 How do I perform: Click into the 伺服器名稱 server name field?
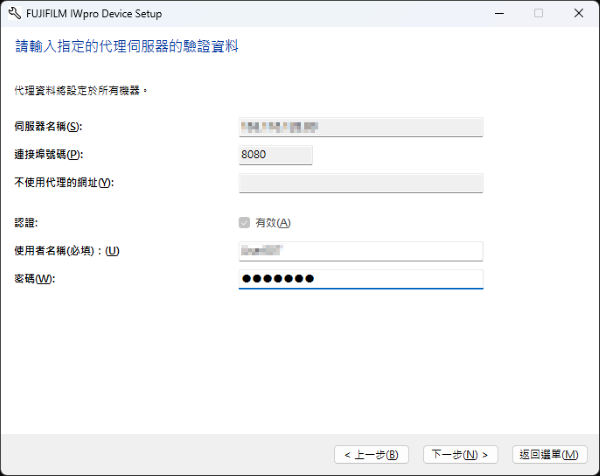pyautogui.click(x=361, y=127)
